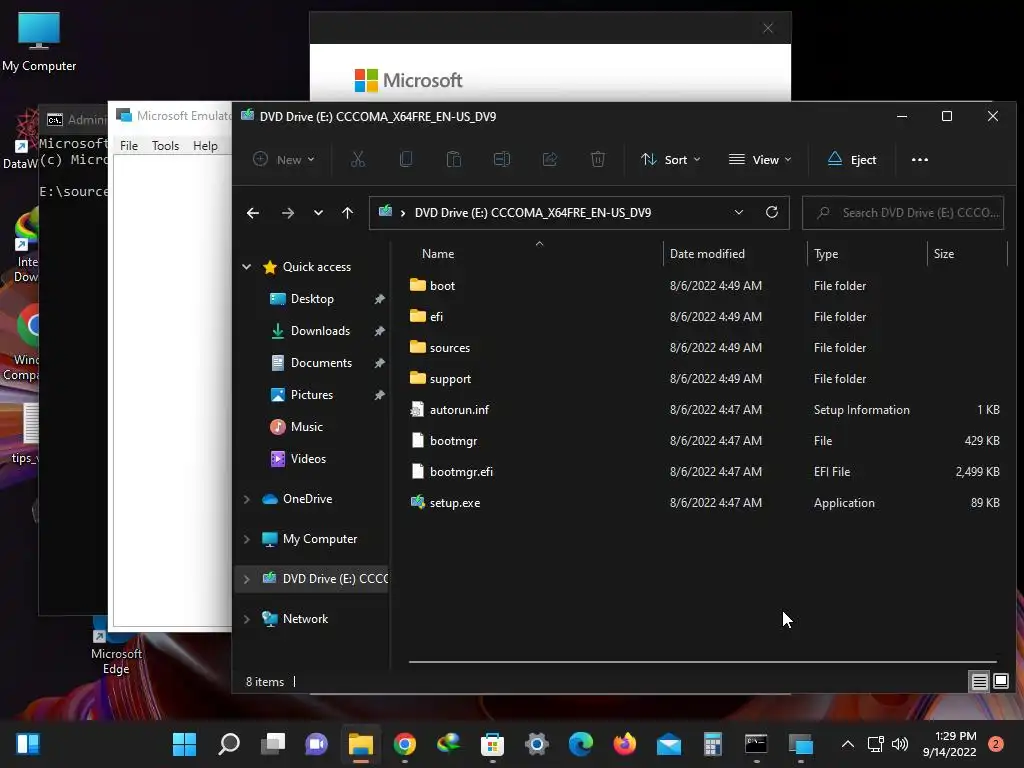
Task: Expand address bar history dropdown
Action: click(739, 212)
